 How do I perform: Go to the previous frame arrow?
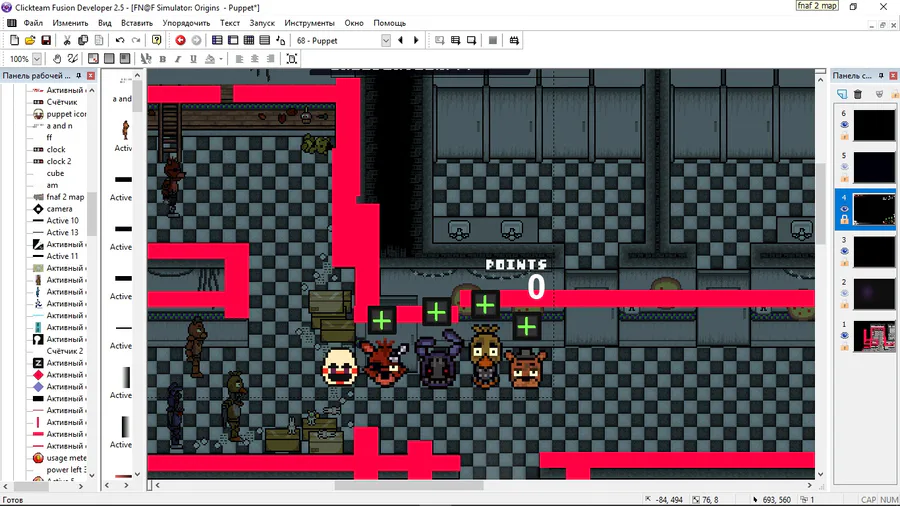click(x=400, y=40)
